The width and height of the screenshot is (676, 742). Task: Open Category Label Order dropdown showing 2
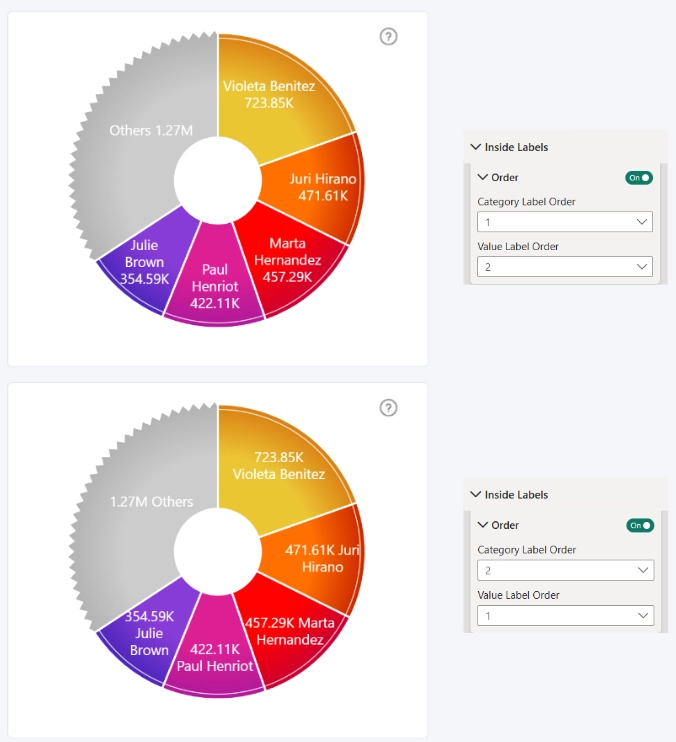565,570
